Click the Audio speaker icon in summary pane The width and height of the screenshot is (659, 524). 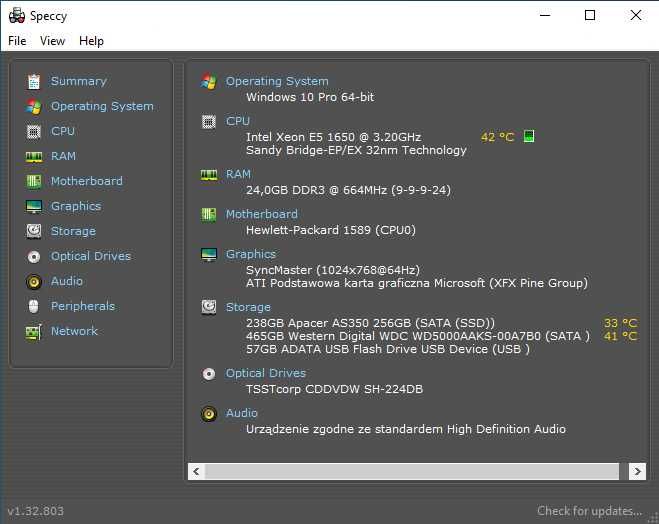(208, 414)
